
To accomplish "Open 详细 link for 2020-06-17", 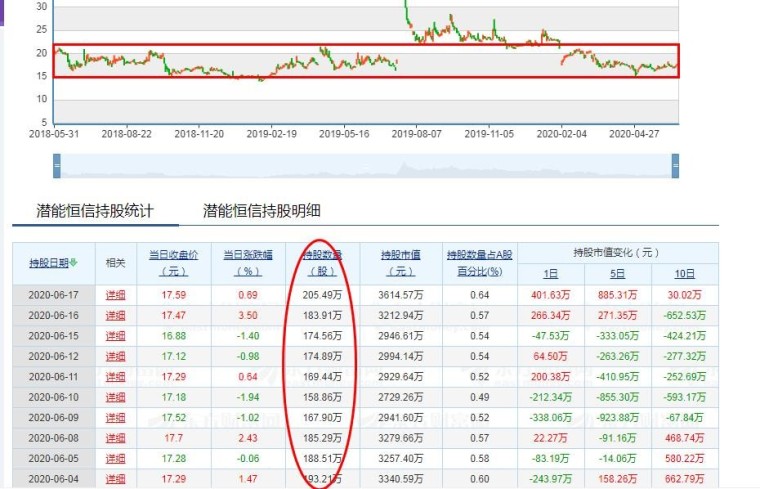I will 116,295.
